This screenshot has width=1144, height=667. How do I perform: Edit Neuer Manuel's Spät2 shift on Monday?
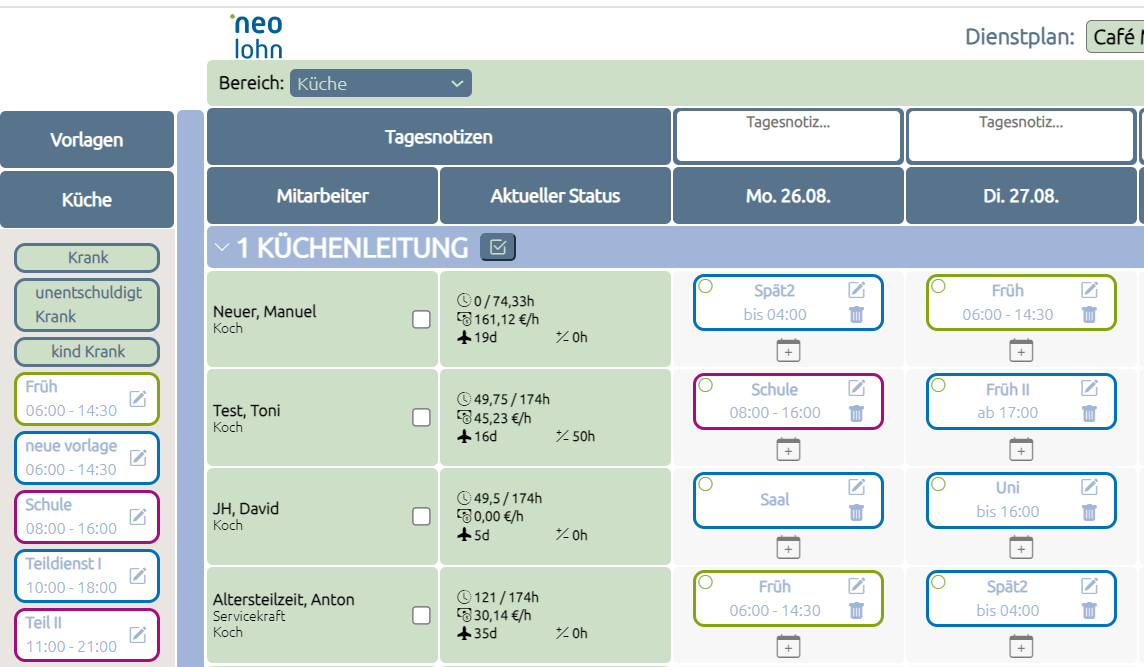[x=857, y=290]
